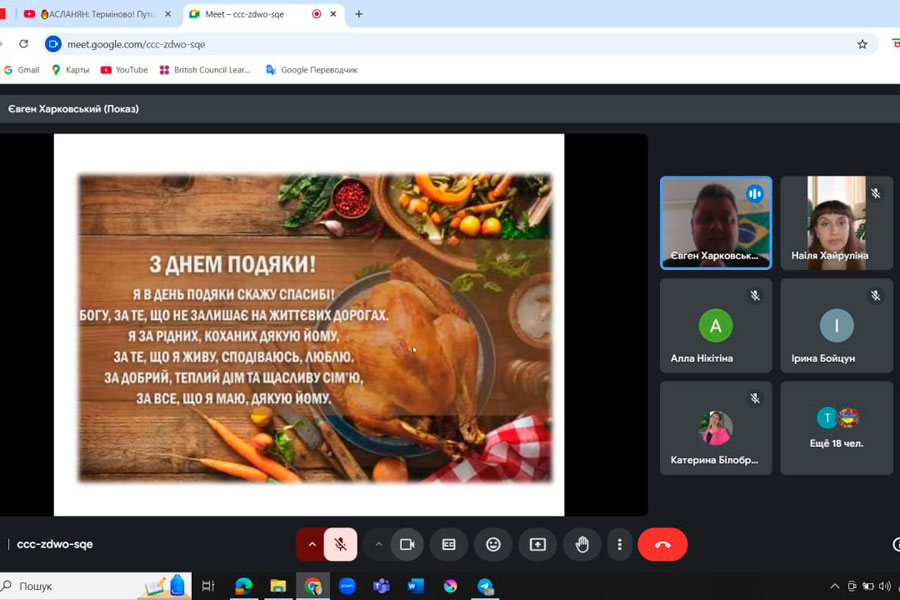Leave the call with red hang-up button
This screenshot has width=900, height=600.
662,544
